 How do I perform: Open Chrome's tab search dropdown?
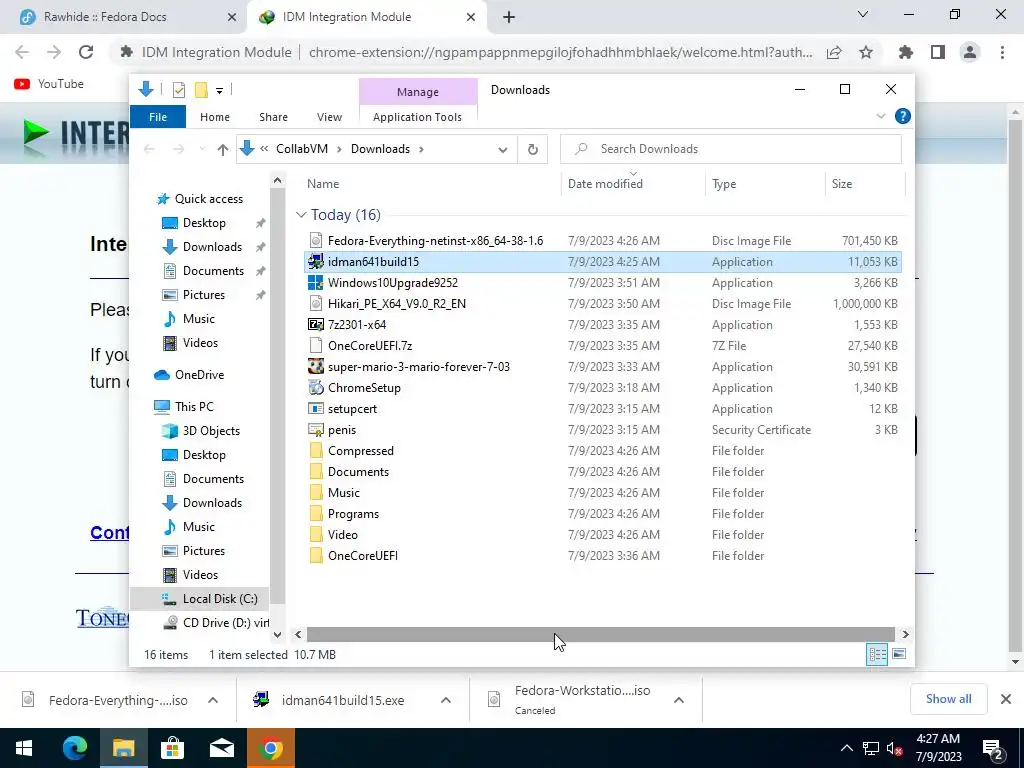(863, 14)
